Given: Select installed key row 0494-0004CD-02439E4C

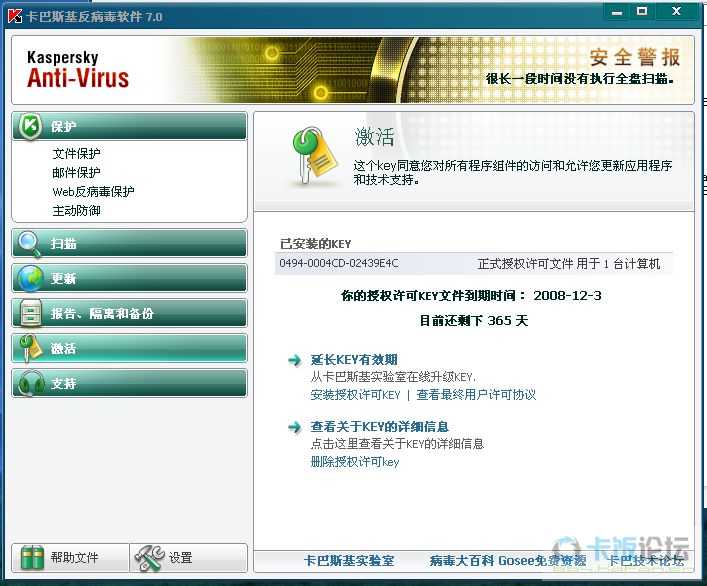Looking at the screenshot, I should coord(473,263).
